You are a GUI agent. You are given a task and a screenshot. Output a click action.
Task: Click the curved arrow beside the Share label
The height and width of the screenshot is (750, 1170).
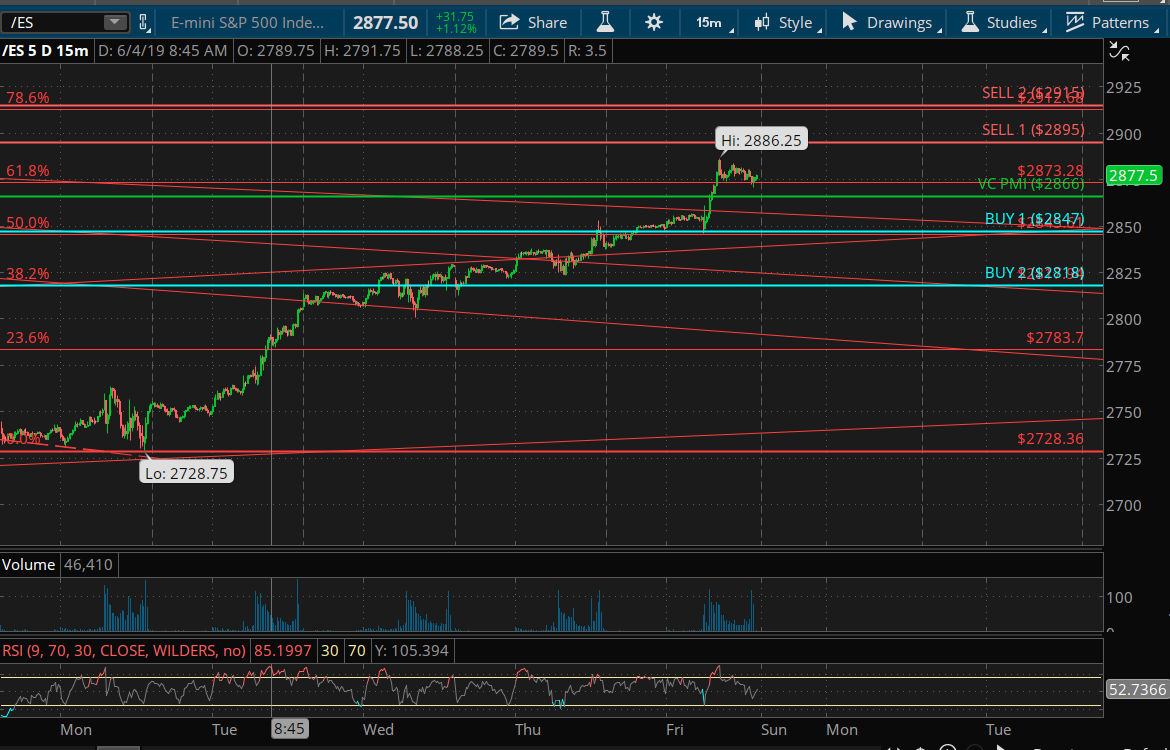pyautogui.click(x=509, y=22)
